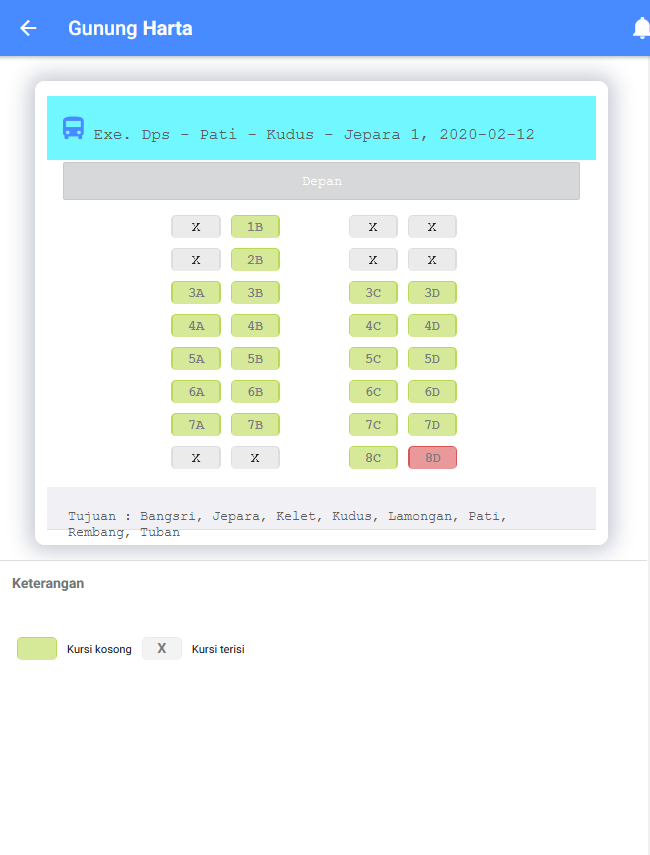Select seat 7C

tap(373, 424)
